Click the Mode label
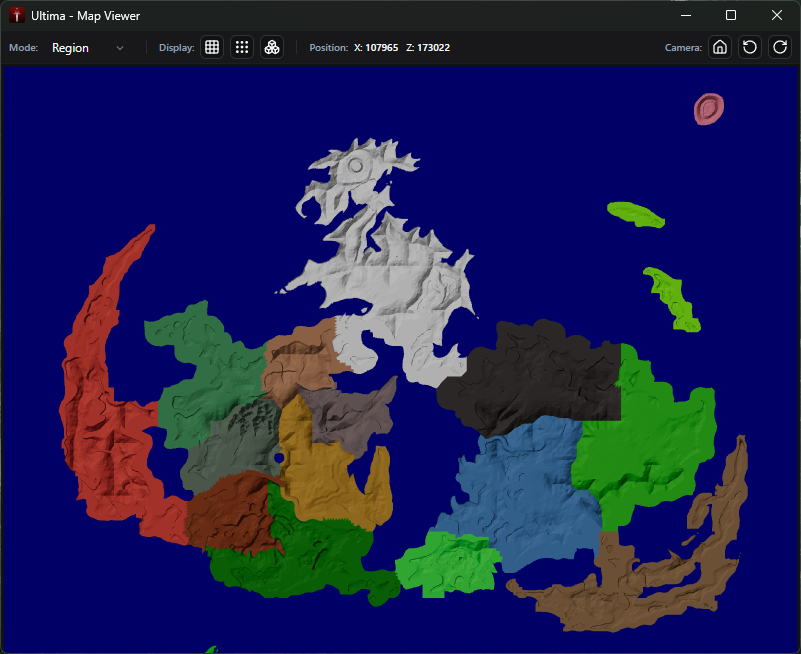The image size is (801, 654). coord(23,48)
